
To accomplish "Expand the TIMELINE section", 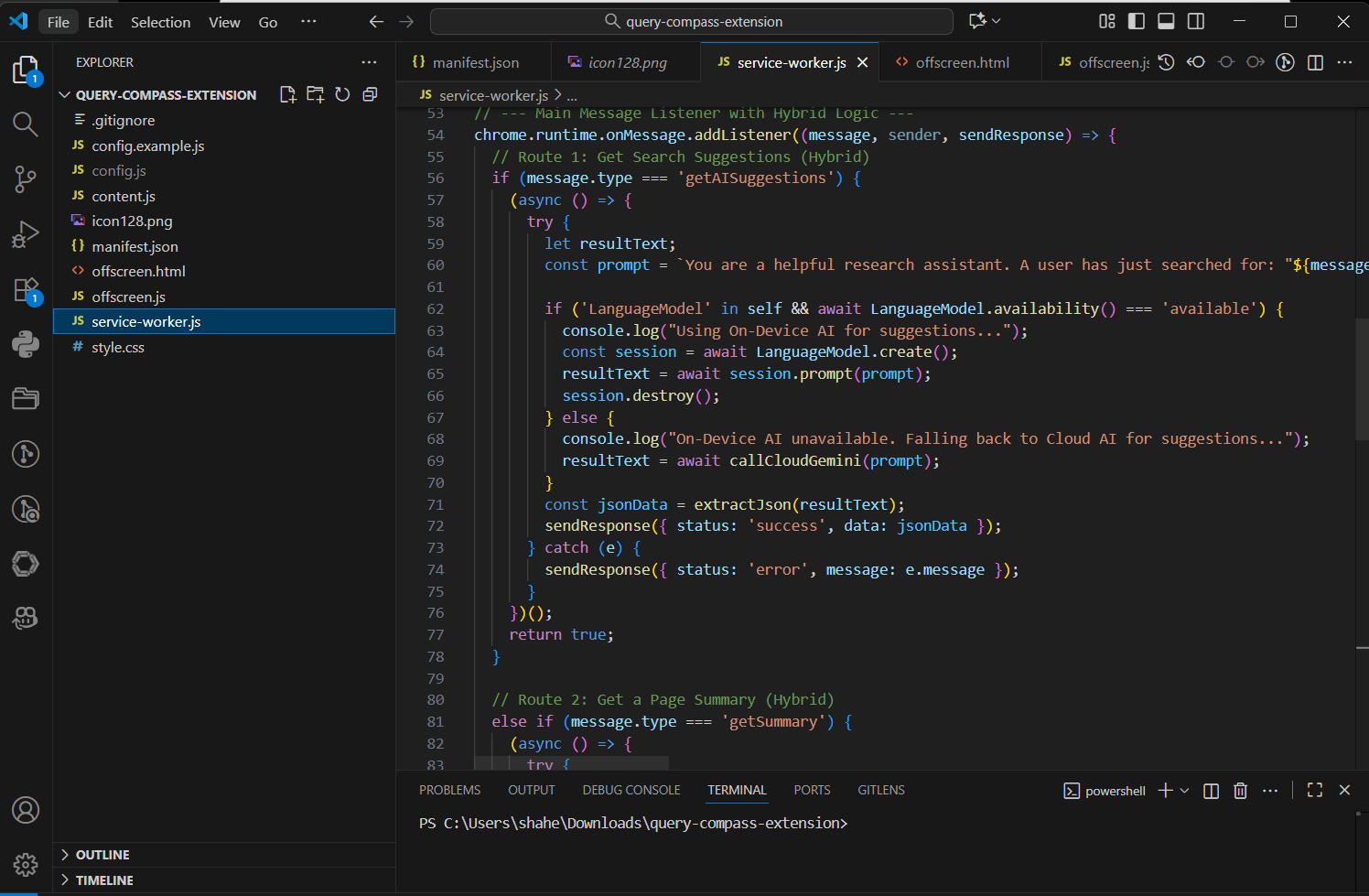I will pyautogui.click(x=103, y=880).
